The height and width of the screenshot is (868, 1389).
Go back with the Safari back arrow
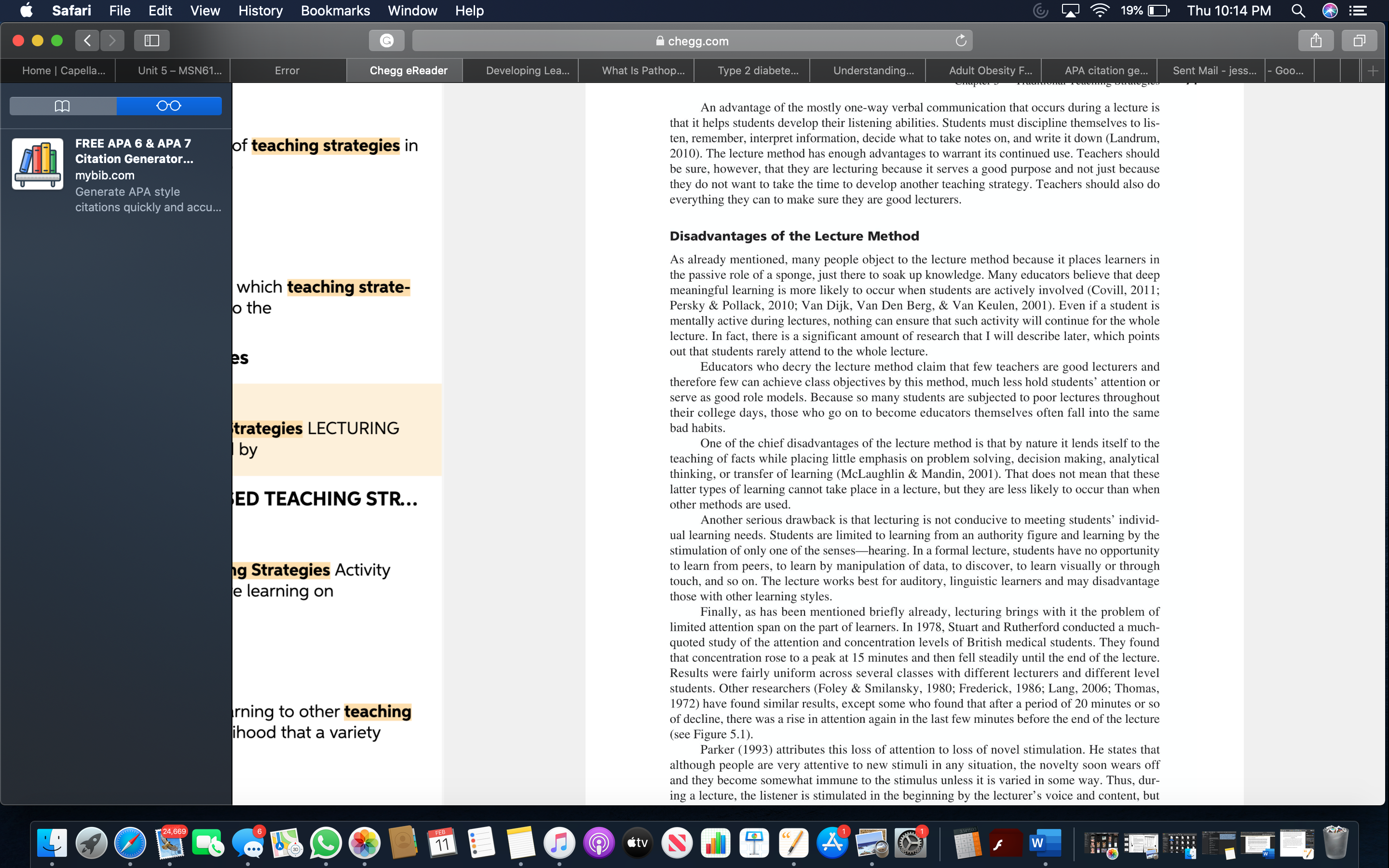pyautogui.click(x=87, y=40)
